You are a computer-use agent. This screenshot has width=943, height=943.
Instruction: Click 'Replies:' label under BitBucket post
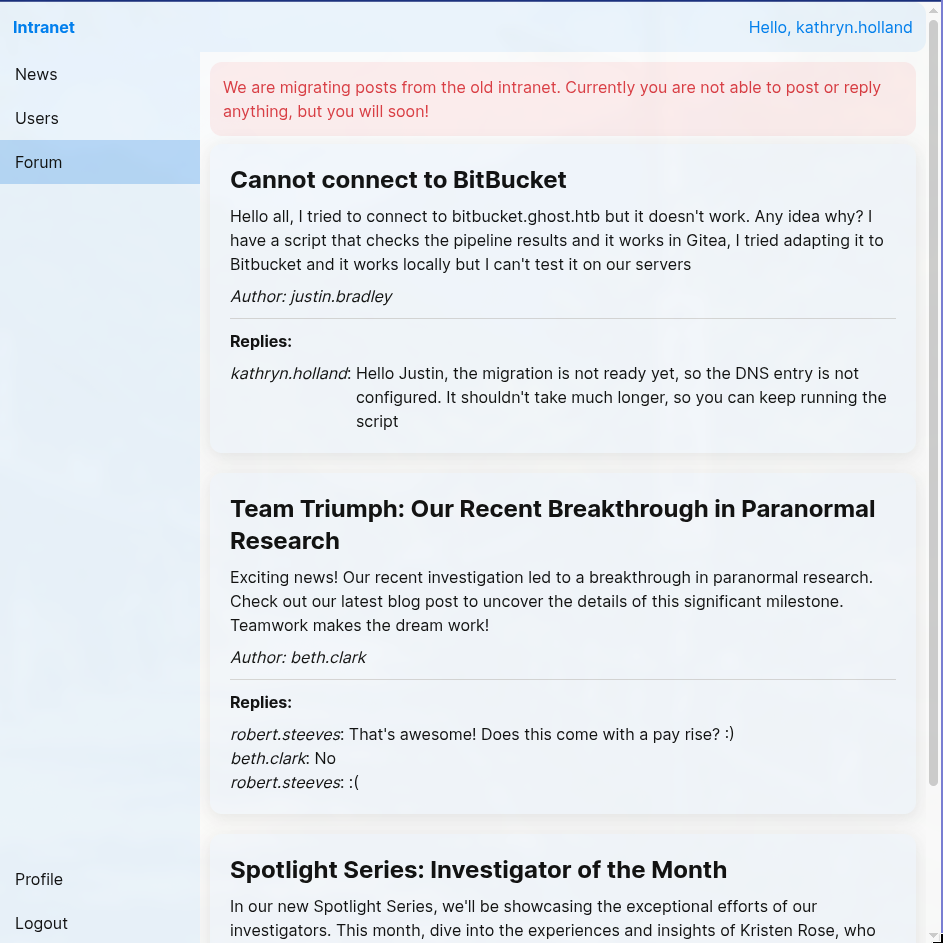pyautogui.click(x=260, y=342)
